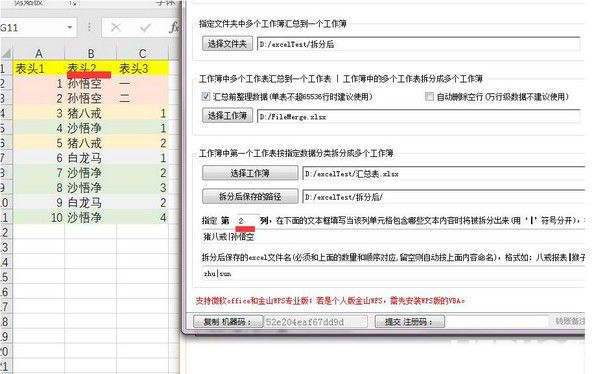The width and height of the screenshot is (600, 374).
Task: Click cell with value 7 in column A
Action: pos(39,173)
